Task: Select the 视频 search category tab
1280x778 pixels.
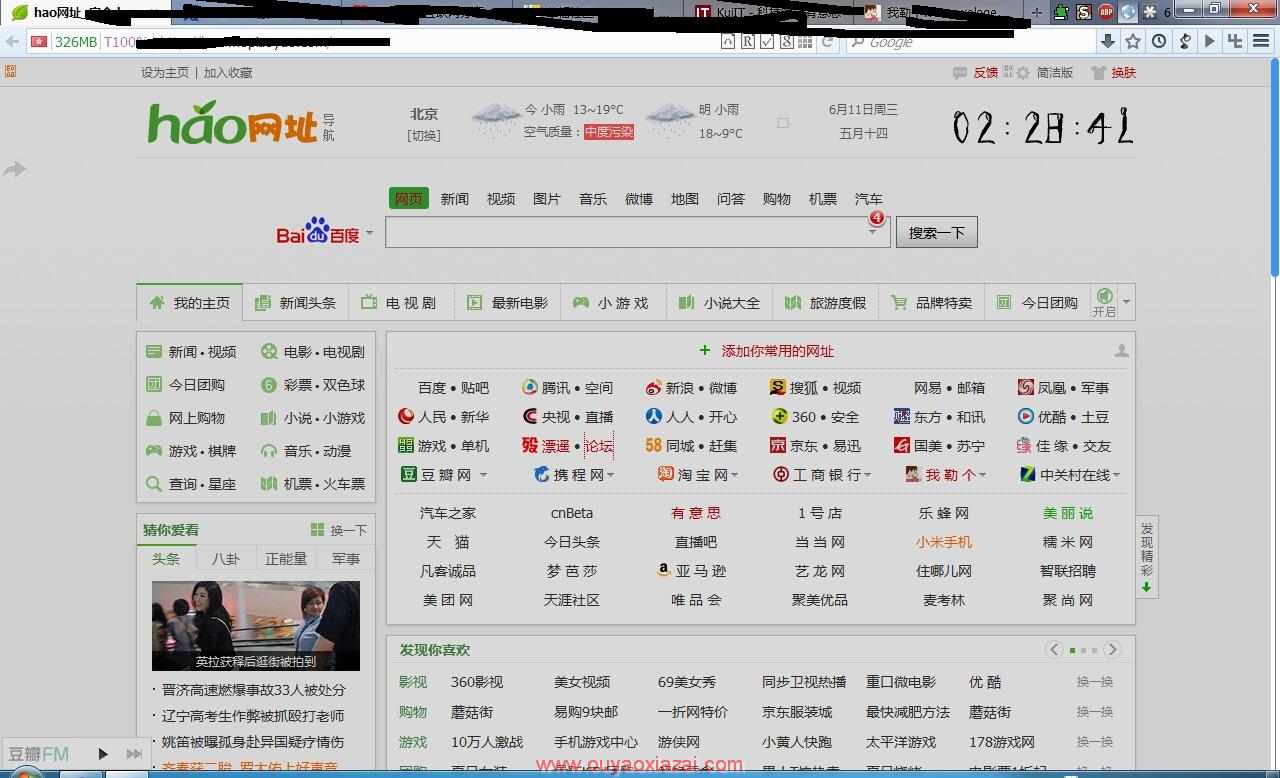Action: coord(500,198)
